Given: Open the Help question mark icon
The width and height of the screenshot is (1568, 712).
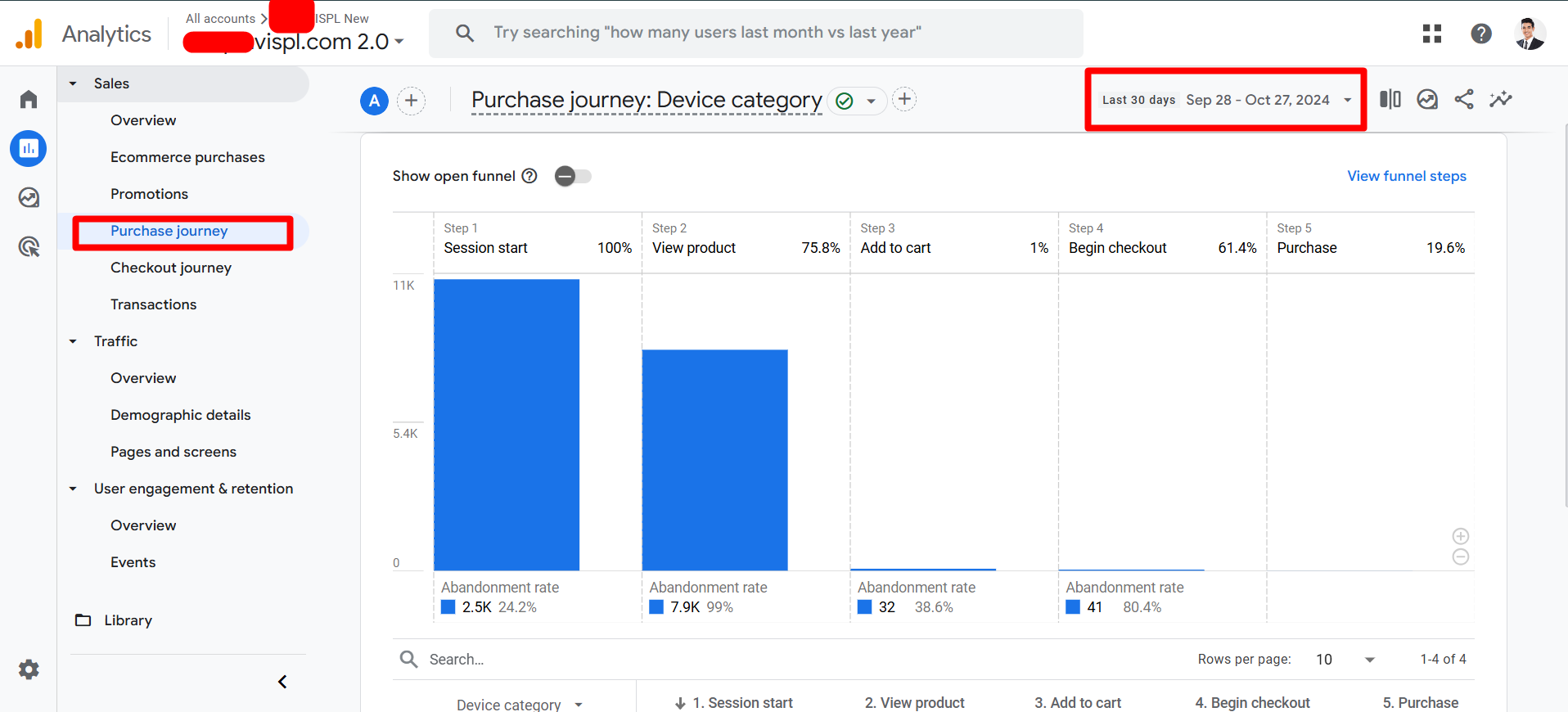Looking at the screenshot, I should click(x=1480, y=34).
